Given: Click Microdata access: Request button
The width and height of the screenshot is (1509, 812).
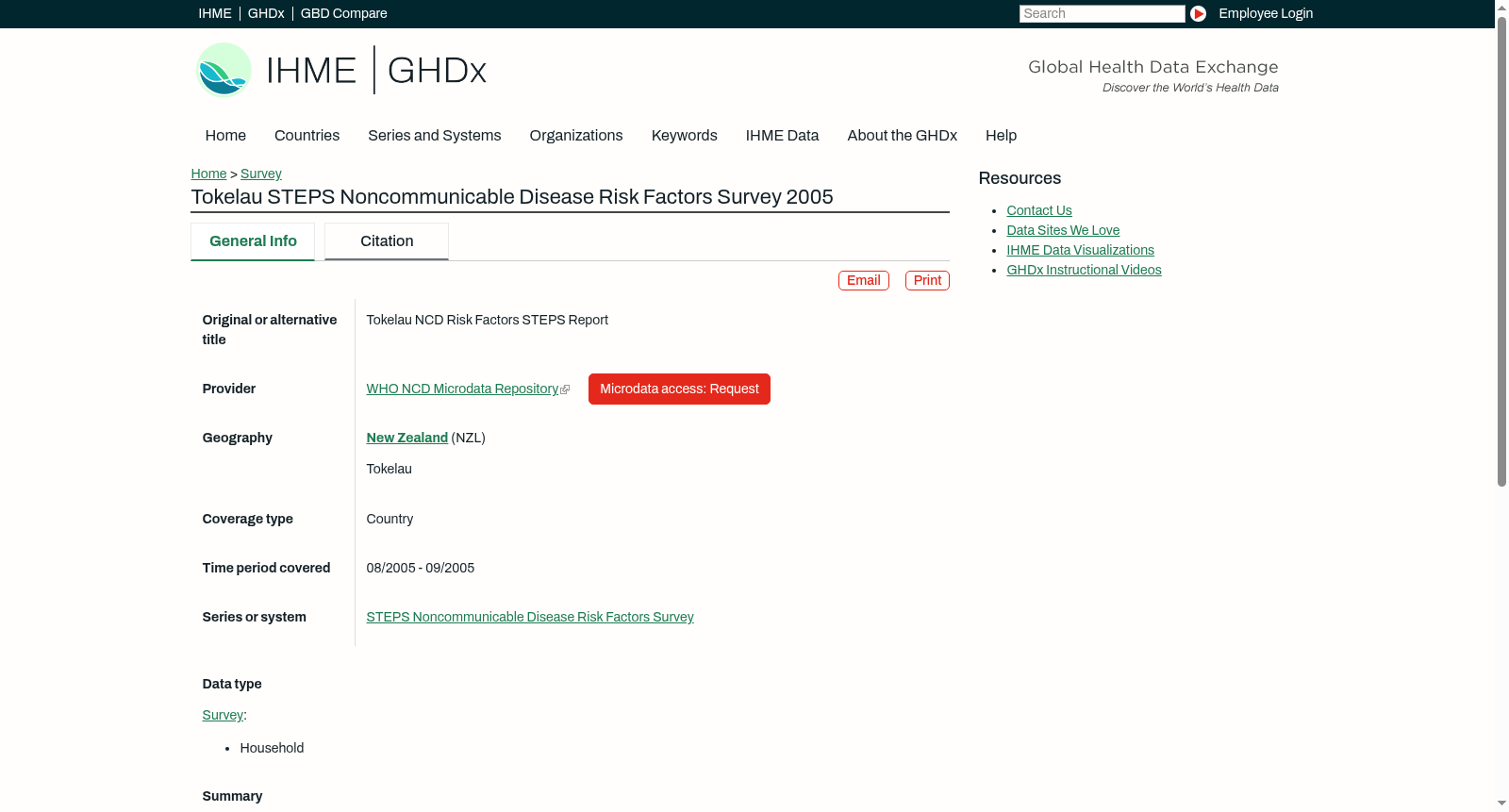Looking at the screenshot, I should tap(679, 389).
